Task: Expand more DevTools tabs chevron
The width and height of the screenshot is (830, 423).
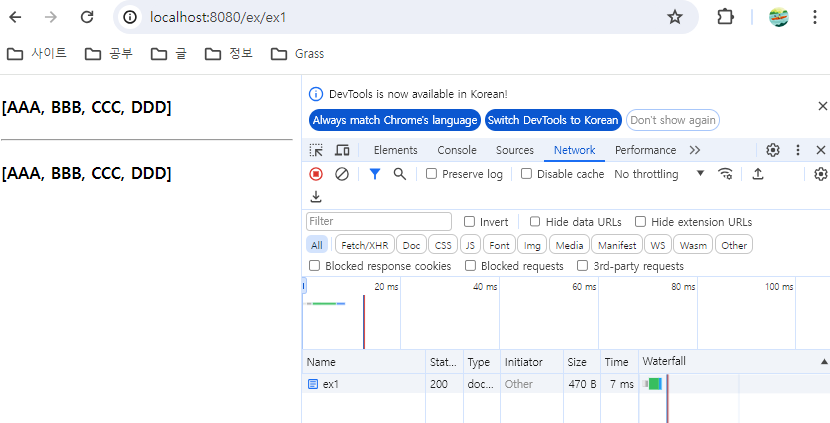Action: tap(695, 150)
